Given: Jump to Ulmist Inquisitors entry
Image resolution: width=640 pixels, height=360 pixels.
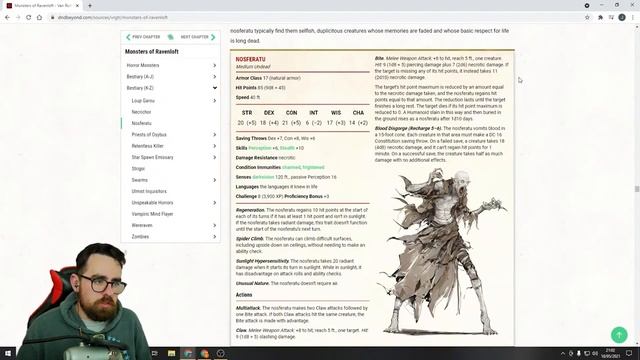Looking at the screenshot, I should pos(149,191).
